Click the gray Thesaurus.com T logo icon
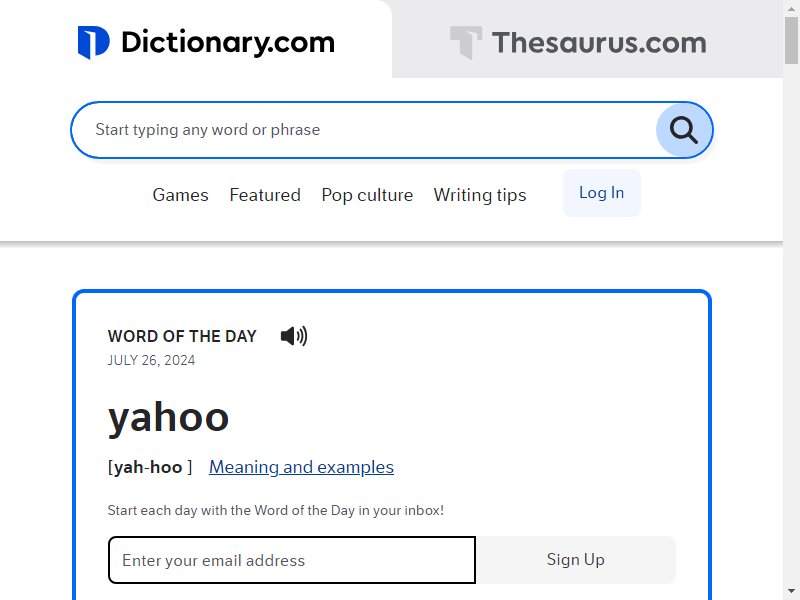The image size is (800, 600). (465, 43)
